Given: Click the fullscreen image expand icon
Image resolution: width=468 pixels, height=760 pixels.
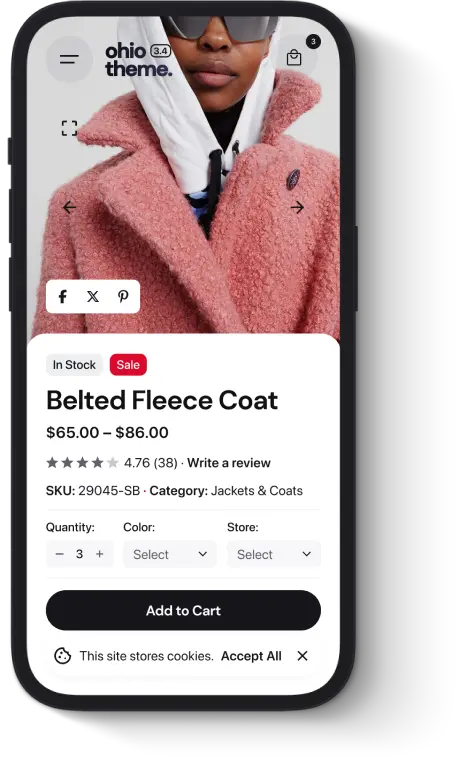Looking at the screenshot, I should (69, 128).
